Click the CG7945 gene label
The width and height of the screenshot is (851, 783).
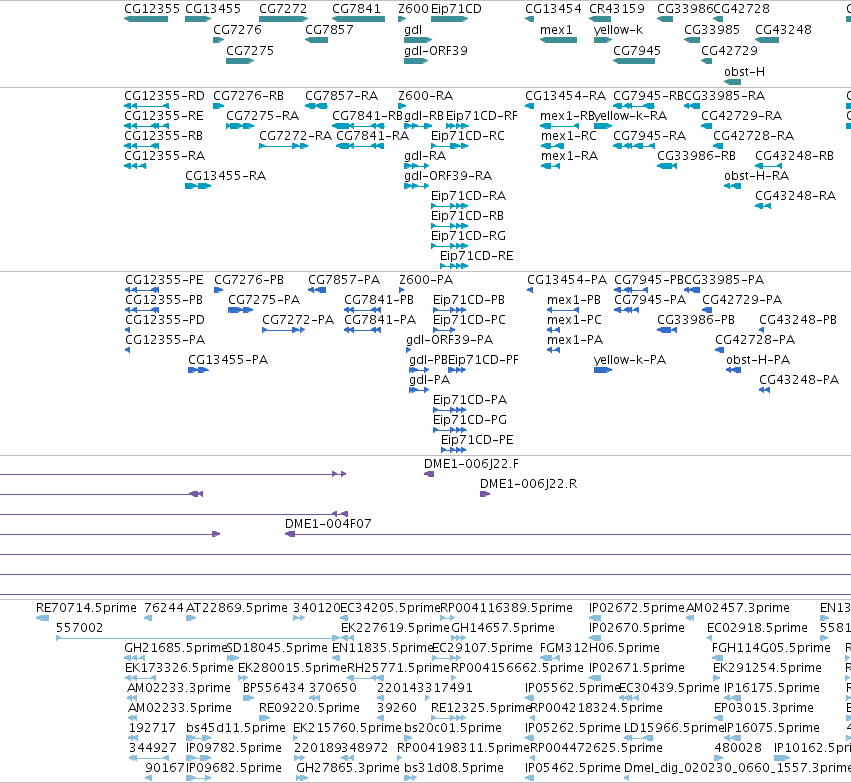pyautogui.click(x=637, y=50)
